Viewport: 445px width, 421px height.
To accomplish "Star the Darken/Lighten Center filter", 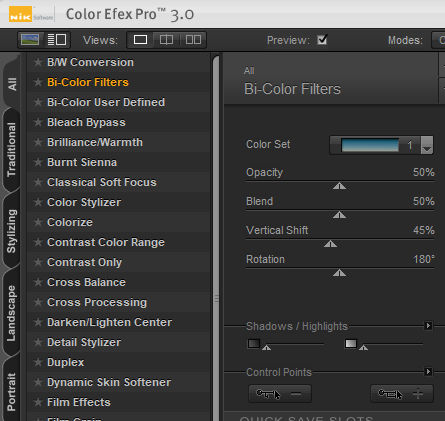I will [x=38, y=322].
